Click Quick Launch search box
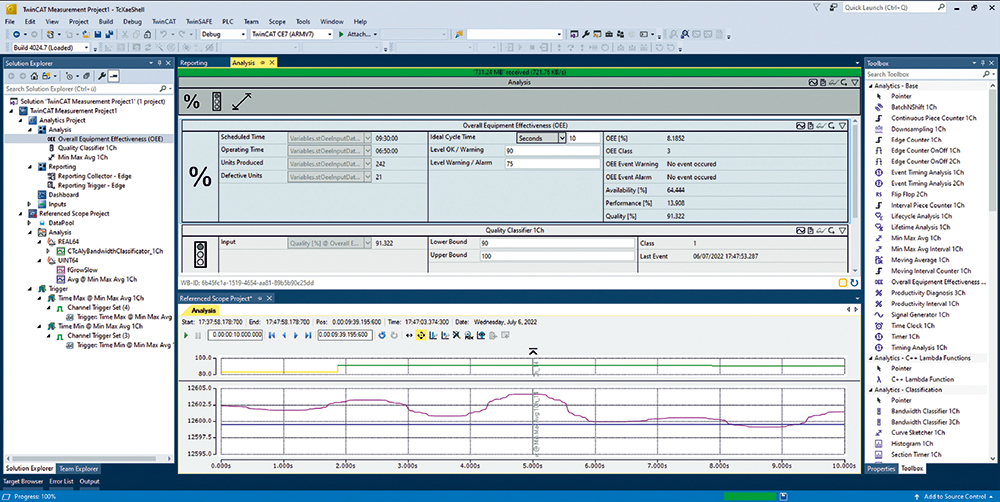Image resolution: width=1000 pixels, height=502 pixels. [x=895, y=8]
